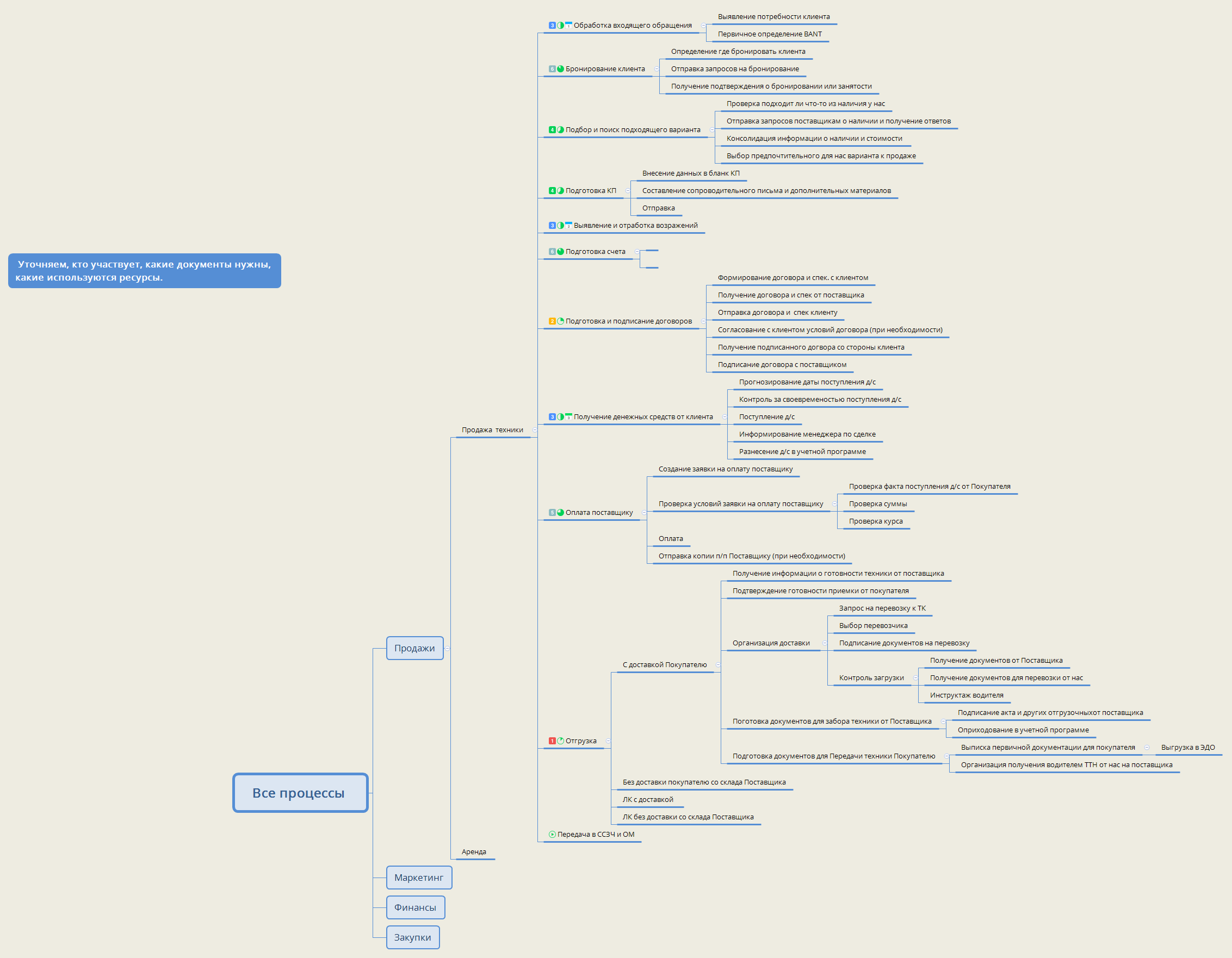This screenshot has height=958, width=1232.
Task: Click priority 4 marker on Подбор и поиск подходящего варианта
Action: tap(552, 130)
